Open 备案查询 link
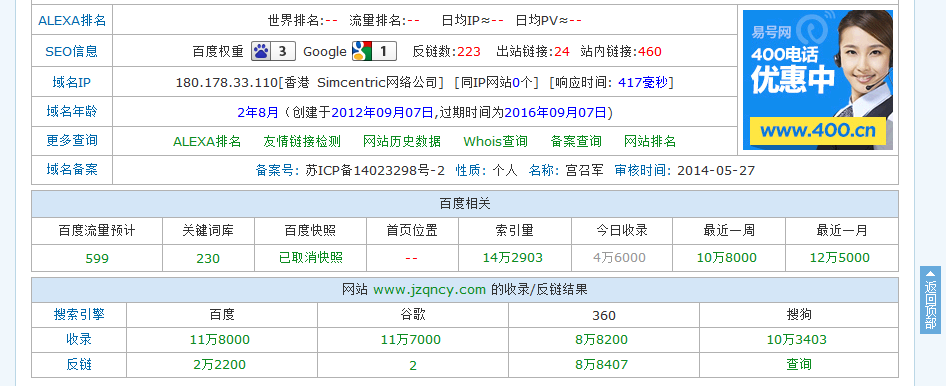The height and width of the screenshot is (386, 946). pos(576,141)
